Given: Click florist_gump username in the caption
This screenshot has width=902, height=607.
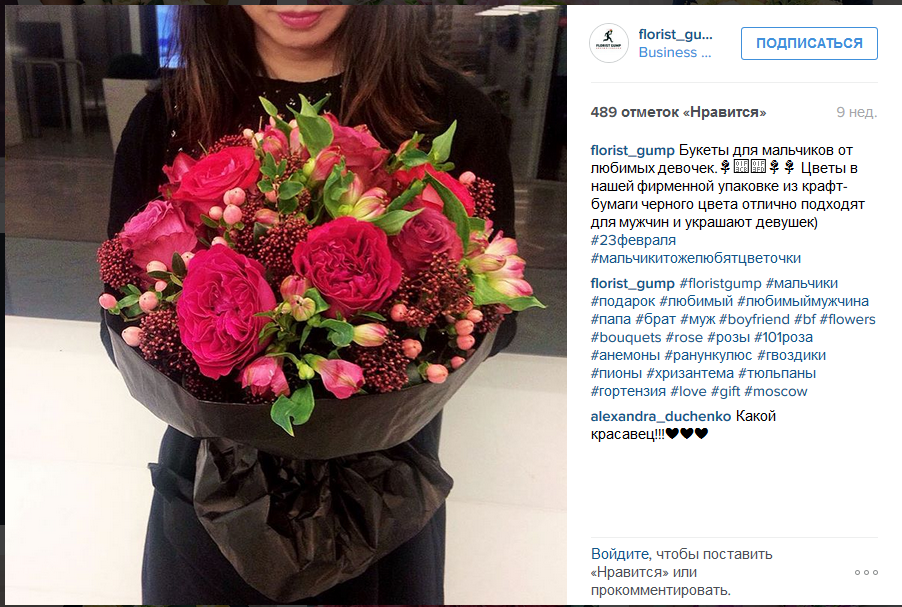Looking at the screenshot, I should (632, 150).
